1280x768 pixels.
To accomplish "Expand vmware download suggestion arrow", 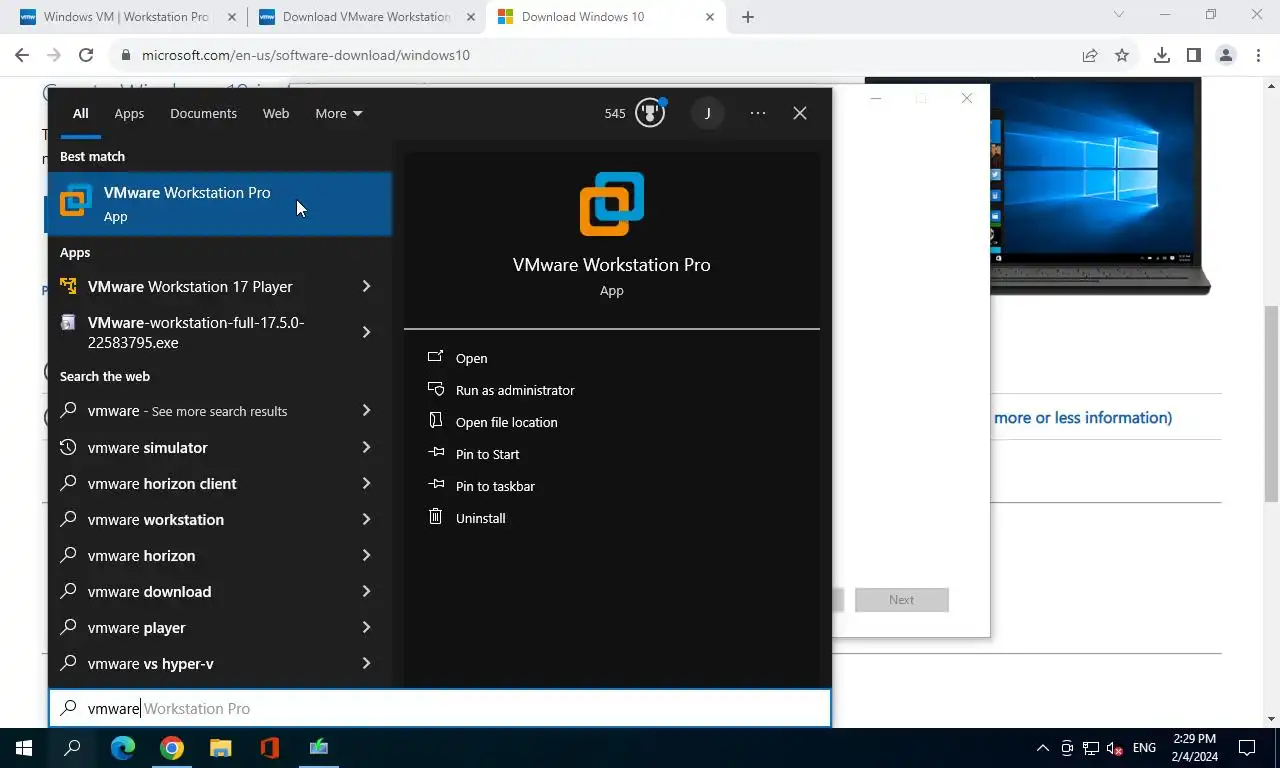I will [366, 591].
